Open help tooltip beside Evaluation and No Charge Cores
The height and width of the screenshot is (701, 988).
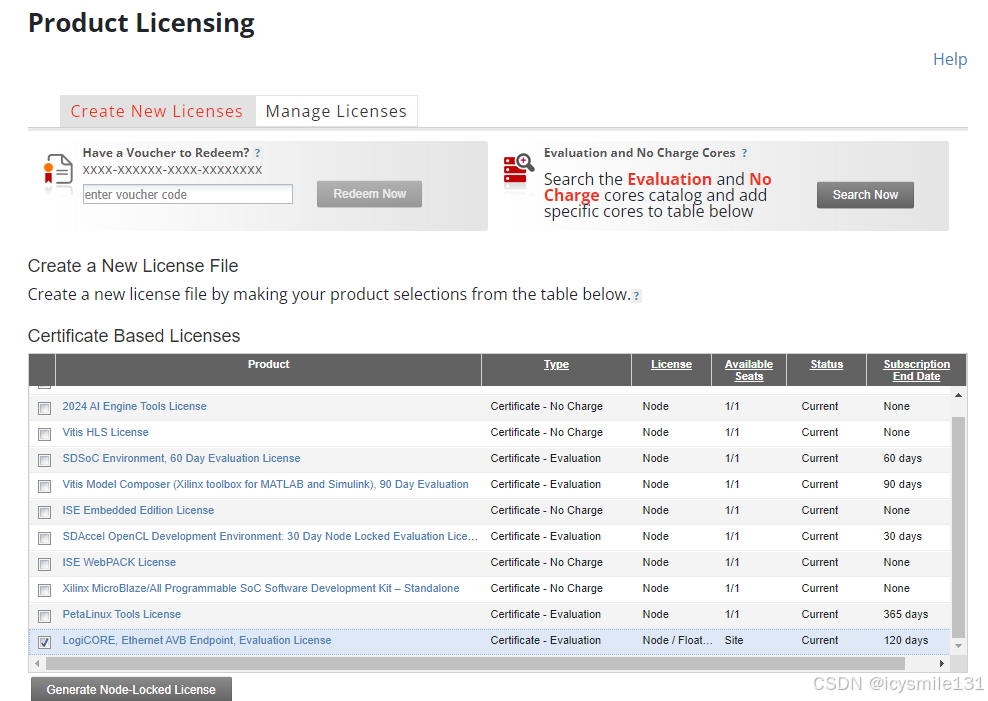744,153
